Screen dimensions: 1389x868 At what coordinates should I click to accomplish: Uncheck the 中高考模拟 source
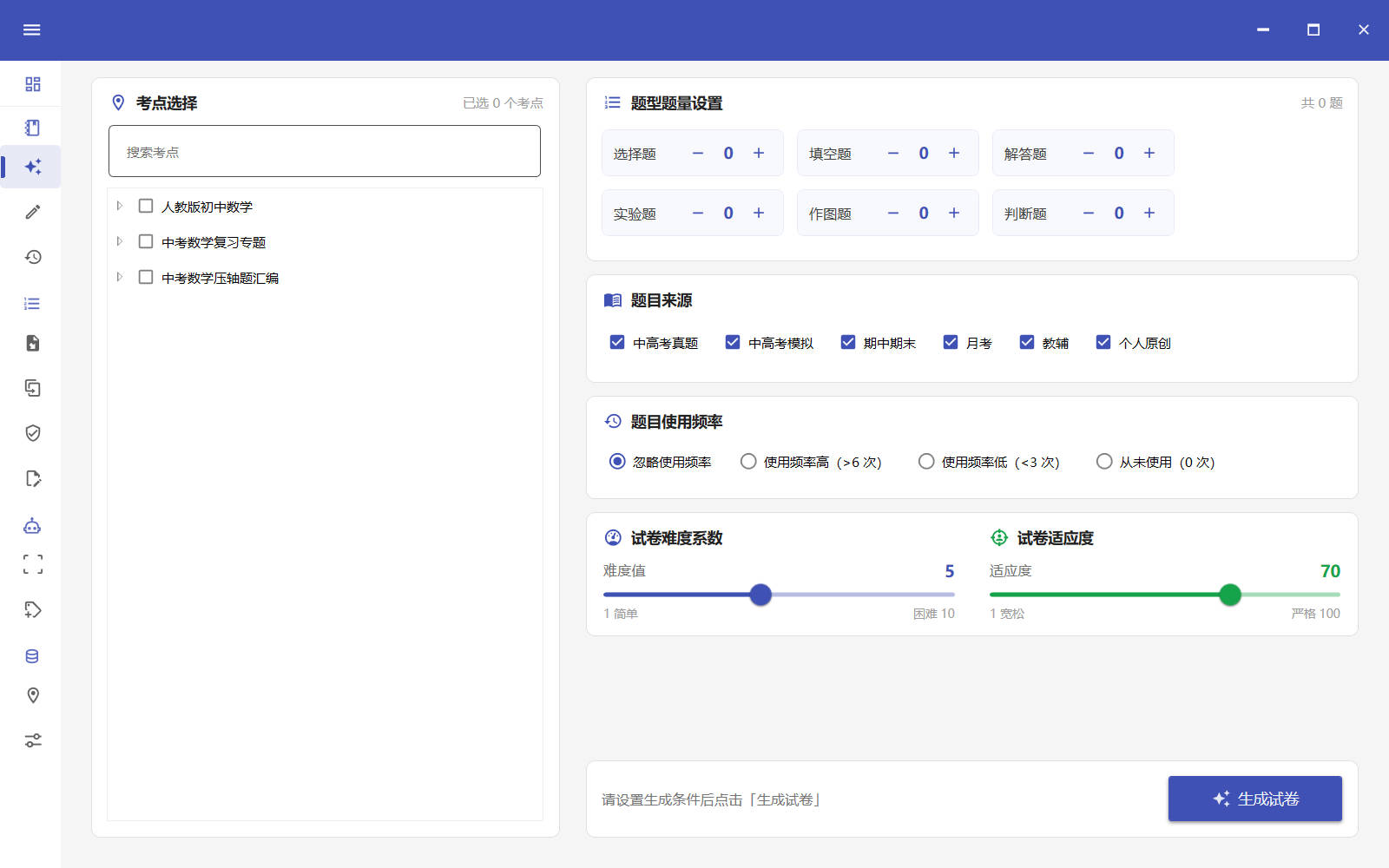(733, 342)
